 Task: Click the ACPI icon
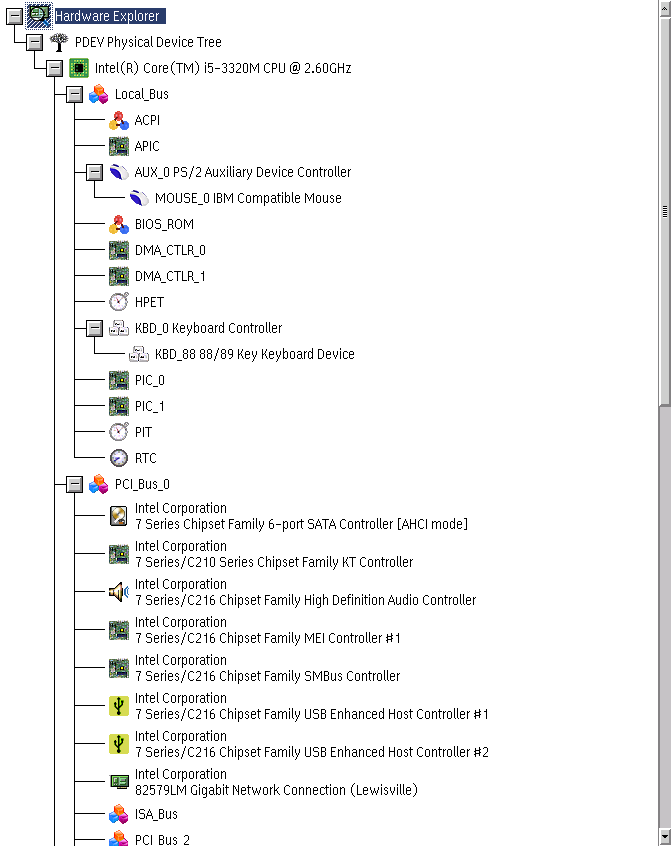coord(119,120)
